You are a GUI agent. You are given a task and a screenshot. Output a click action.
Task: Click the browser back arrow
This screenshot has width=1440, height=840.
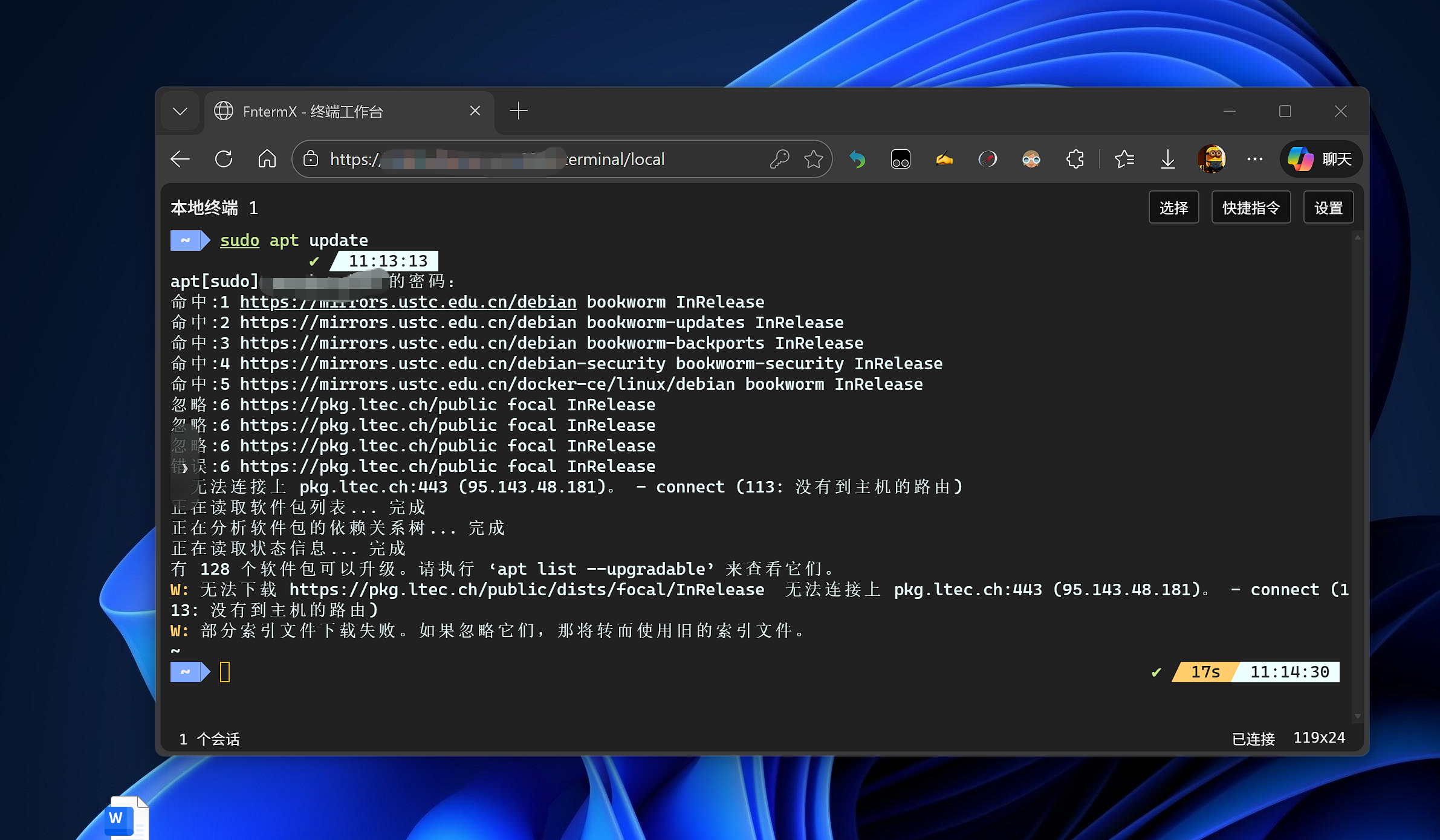(x=180, y=160)
